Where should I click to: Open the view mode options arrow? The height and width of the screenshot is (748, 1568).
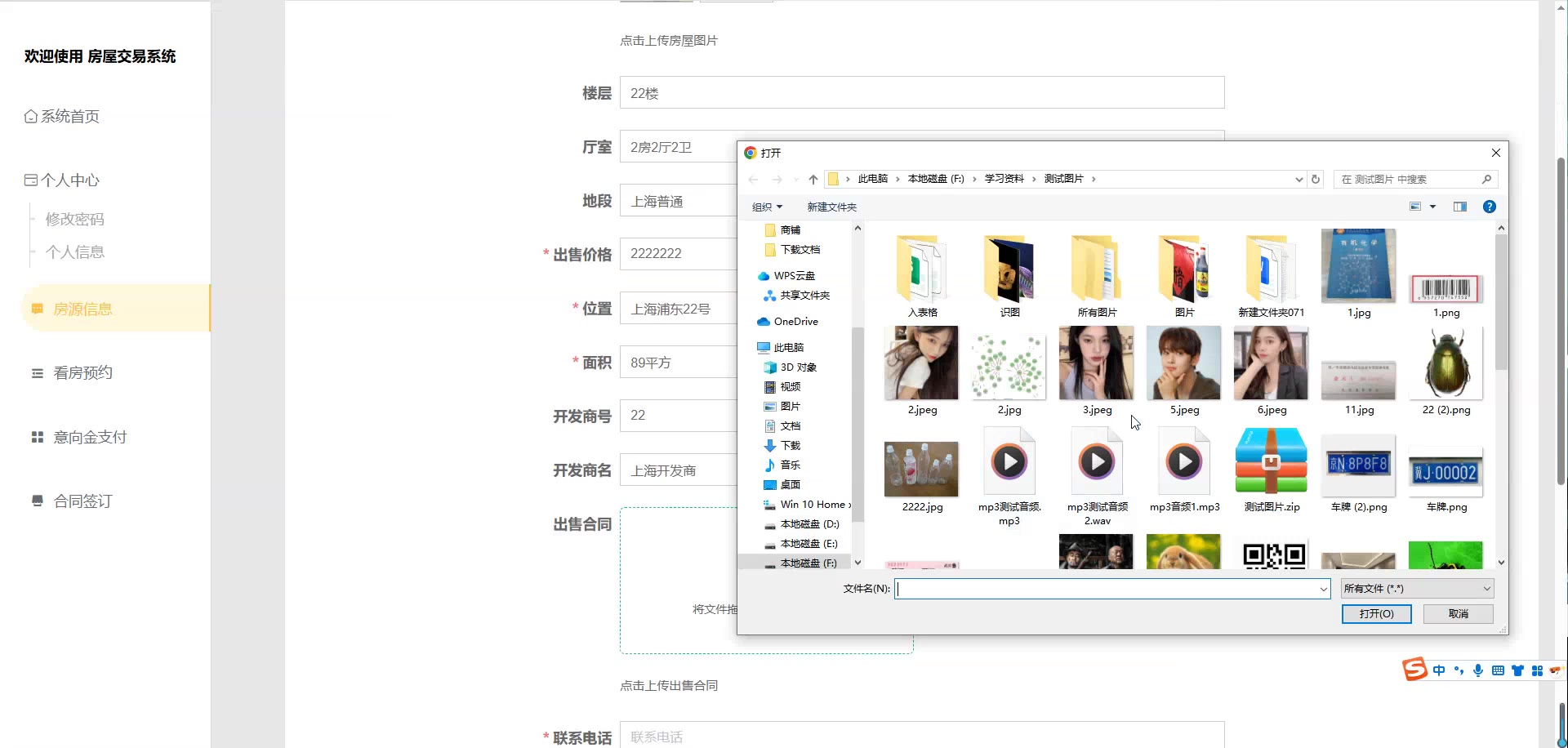[1432, 207]
